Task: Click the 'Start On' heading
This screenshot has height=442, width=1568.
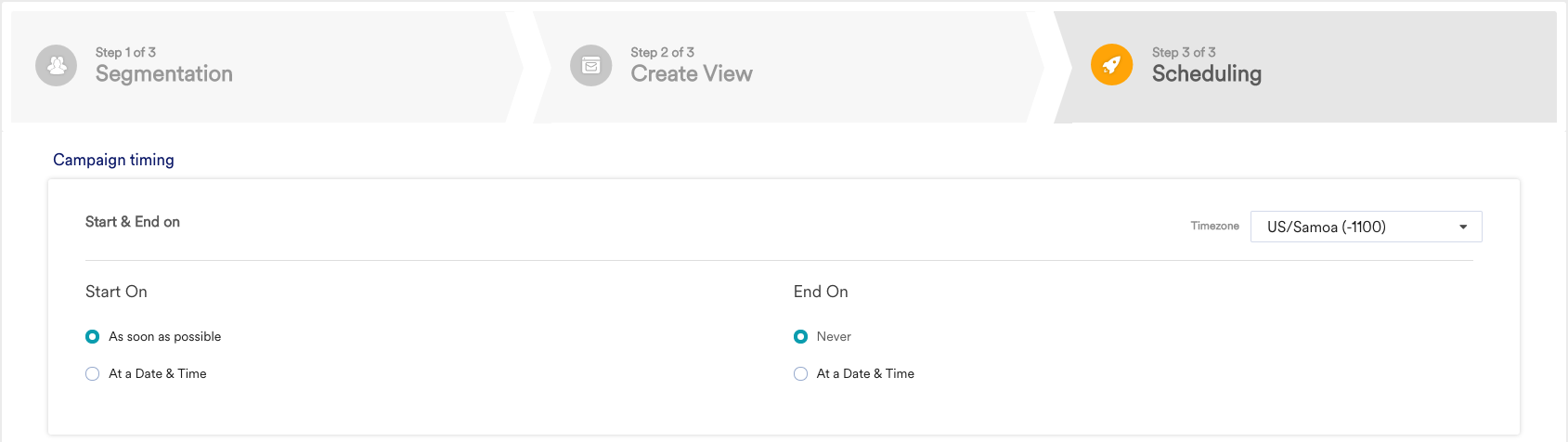Action: click(x=116, y=292)
